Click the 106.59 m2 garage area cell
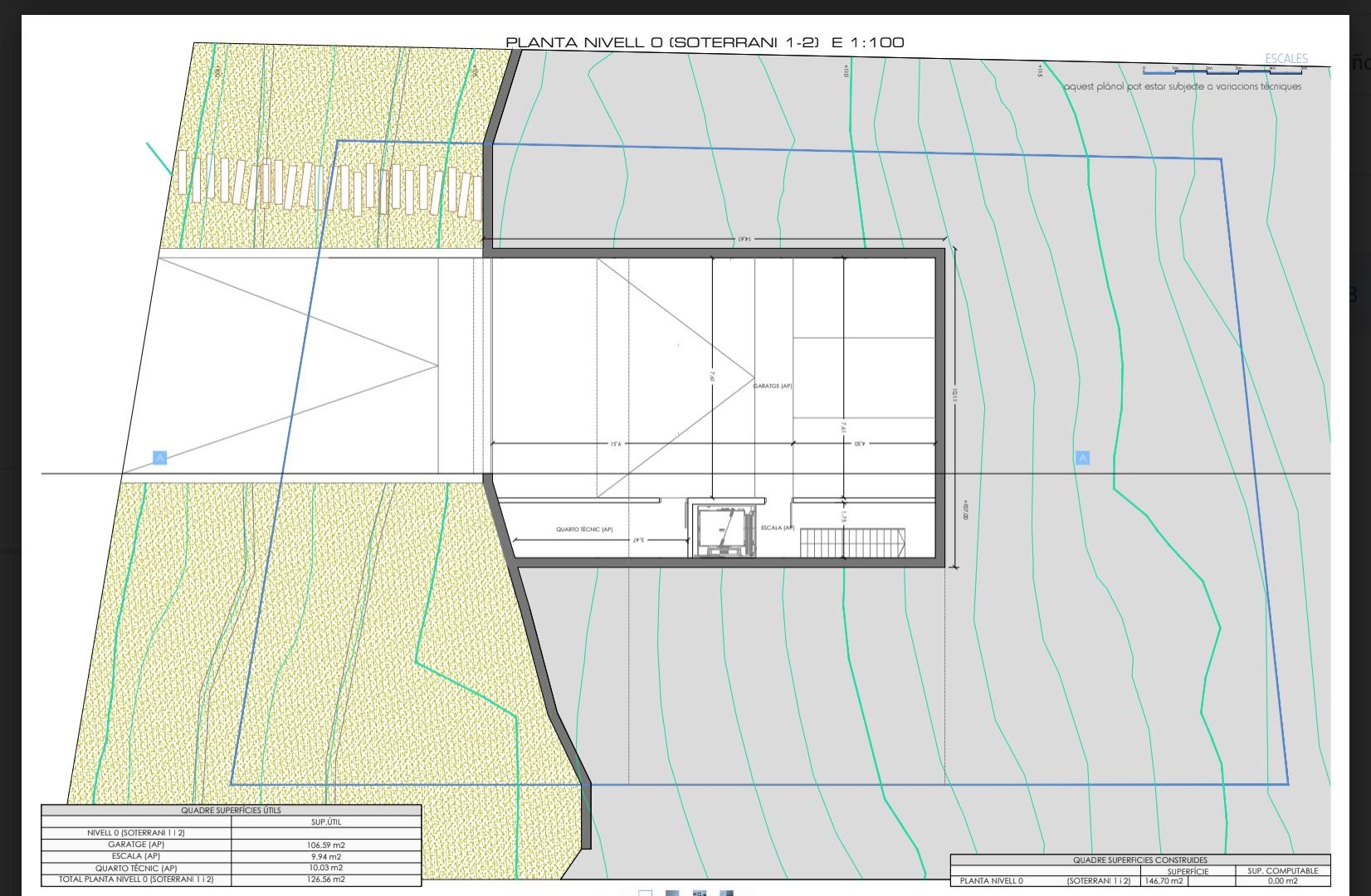Screen dimensions: 1371x896 tap(325, 845)
